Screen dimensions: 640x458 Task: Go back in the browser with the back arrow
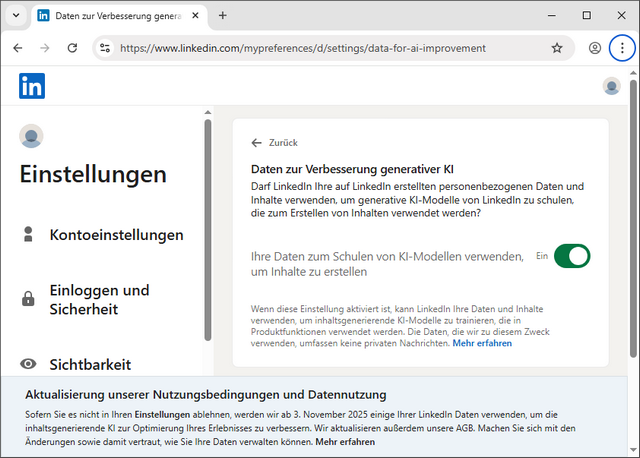click(x=18, y=48)
